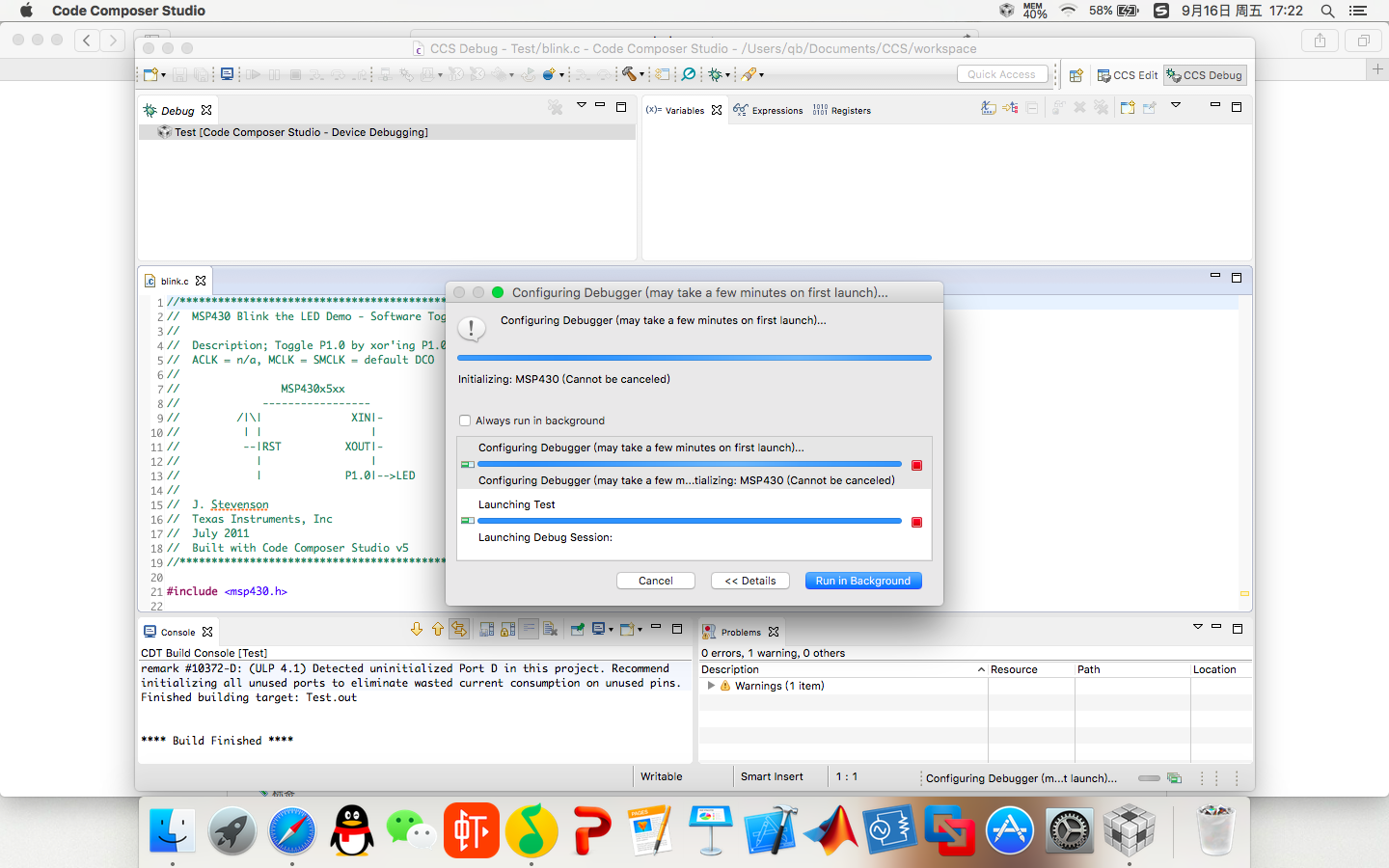Click the Show Next Error down arrow in Console
Viewport: 1389px width, 868px height.
pyautogui.click(x=417, y=630)
